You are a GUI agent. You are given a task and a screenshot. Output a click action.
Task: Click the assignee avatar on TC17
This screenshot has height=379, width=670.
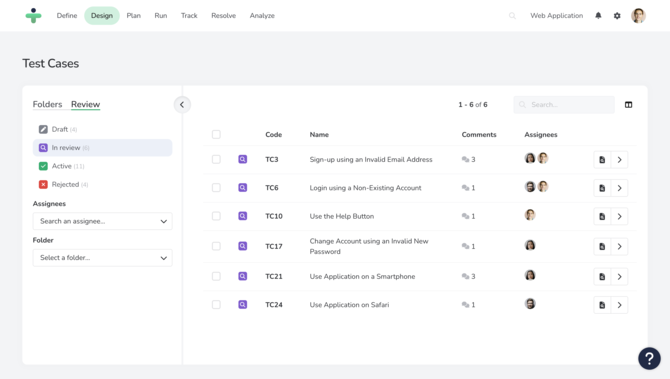tap(530, 245)
